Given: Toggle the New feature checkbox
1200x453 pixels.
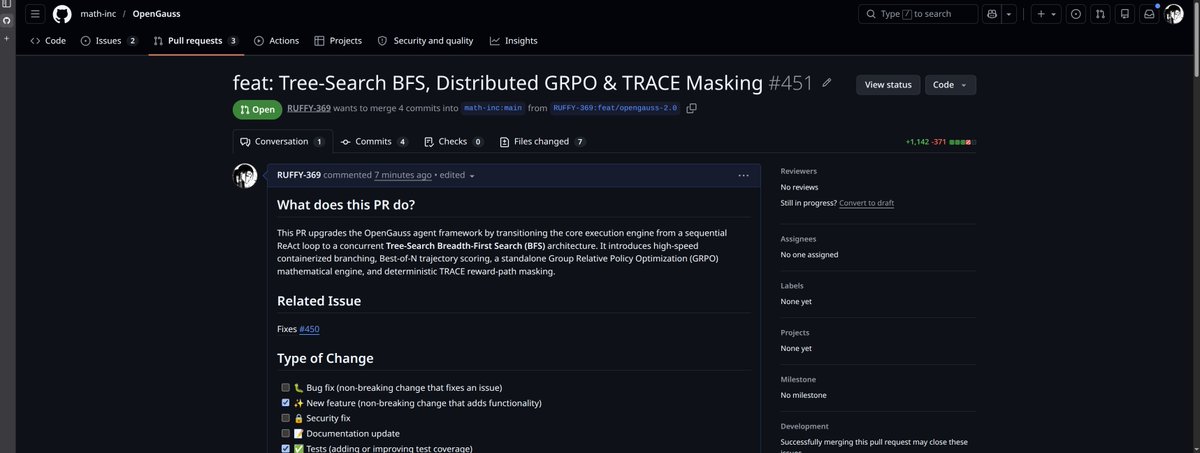Looking at the screenshot, I should [x=286, y=403].
